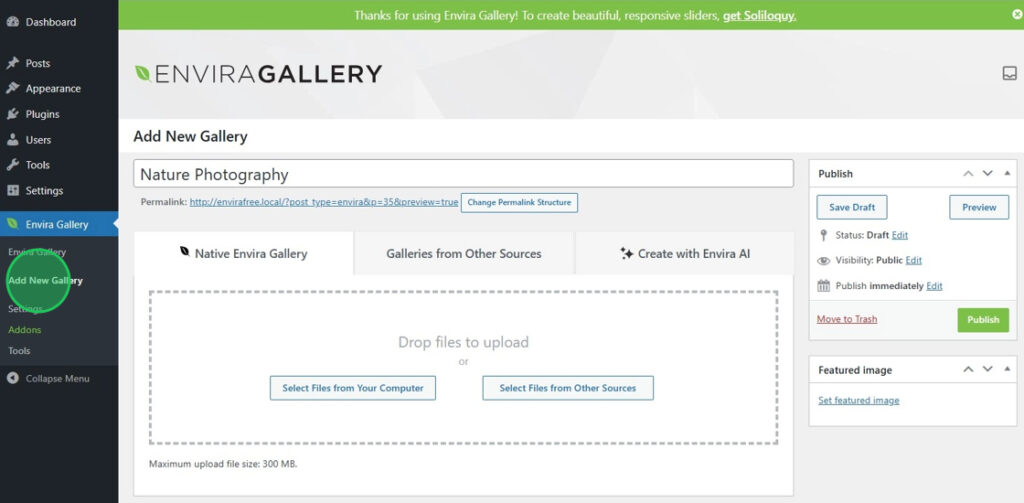1024x503 pixels.
Task: Collapse the Featured image panel toggle
Action: tap(1007, 369)
